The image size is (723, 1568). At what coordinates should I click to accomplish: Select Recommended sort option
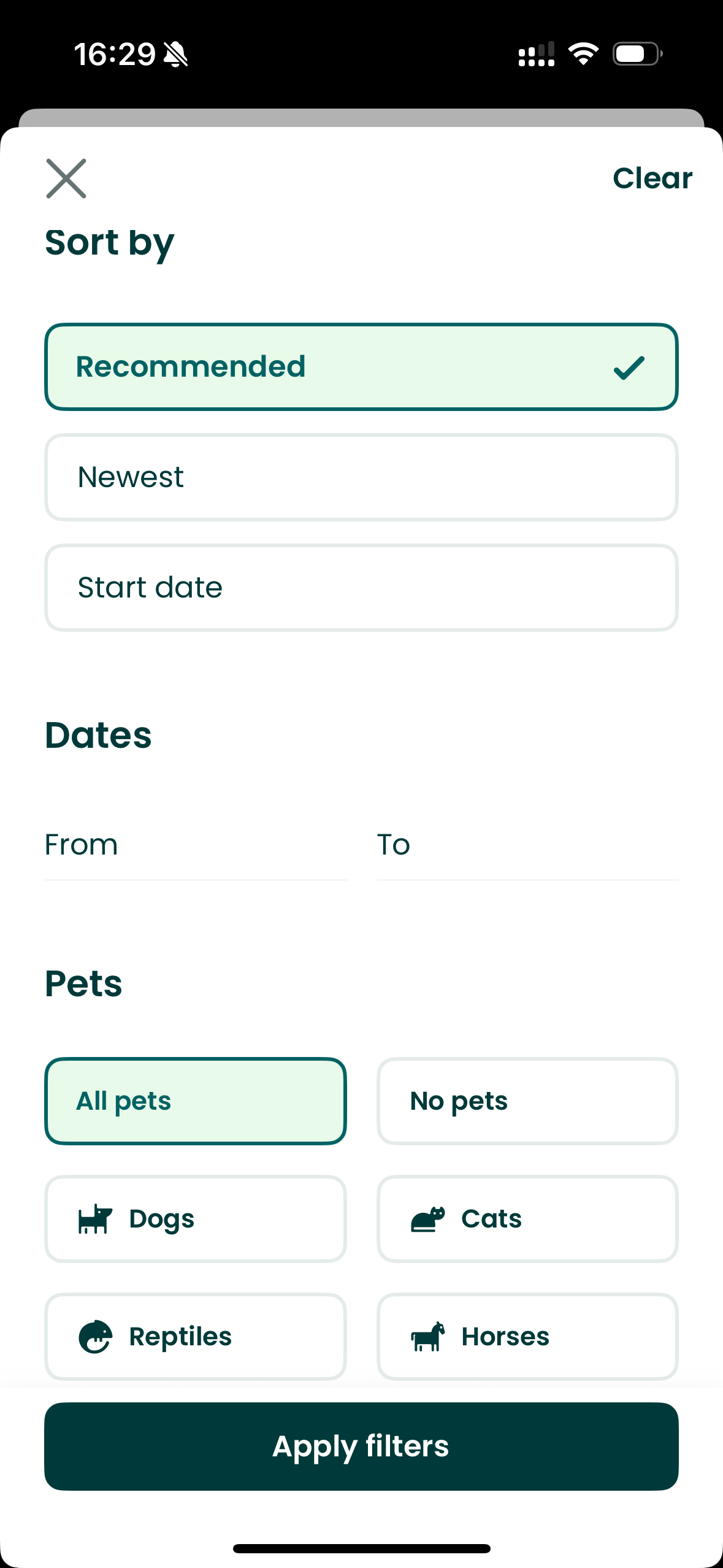361,367
